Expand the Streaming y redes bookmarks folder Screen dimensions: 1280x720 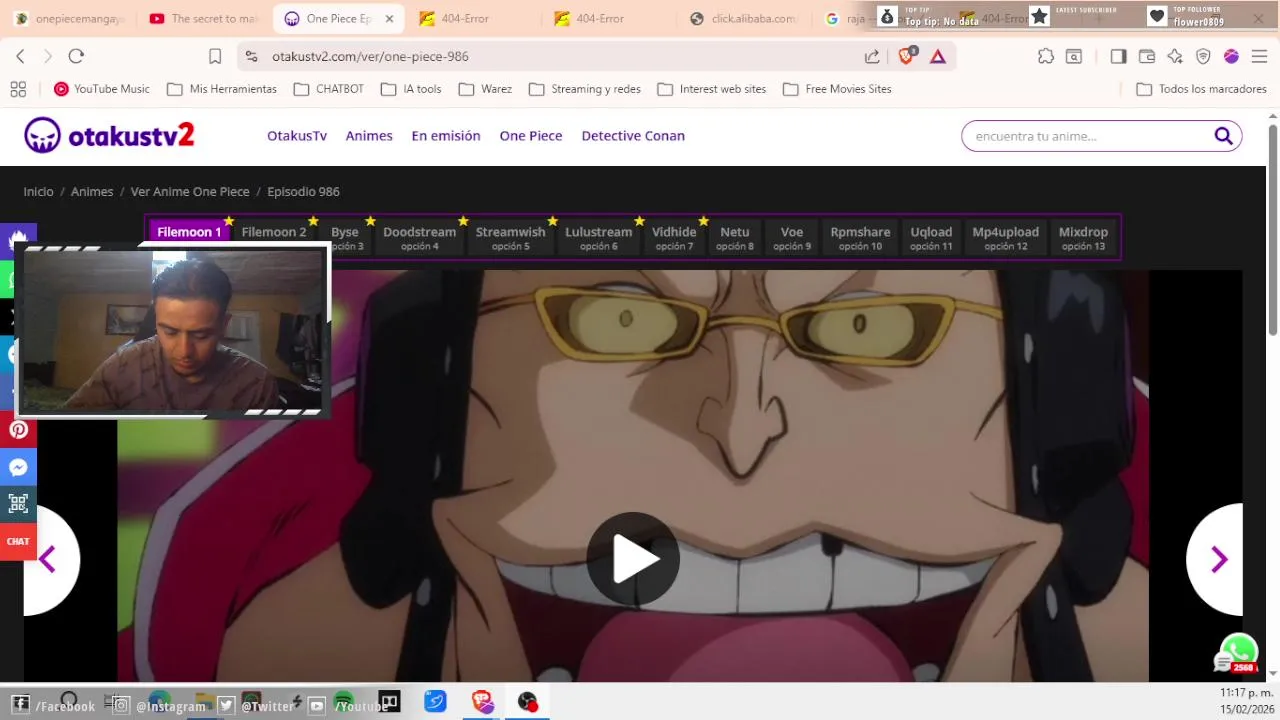(585, 89)
